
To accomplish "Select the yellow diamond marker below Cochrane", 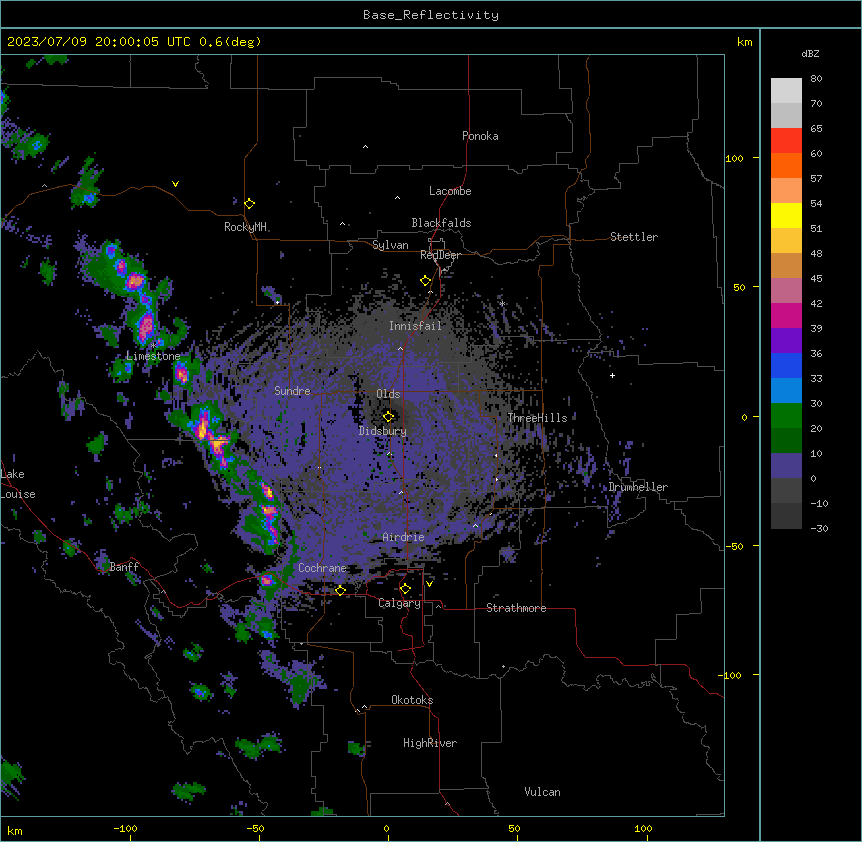I will pos(340,590).
